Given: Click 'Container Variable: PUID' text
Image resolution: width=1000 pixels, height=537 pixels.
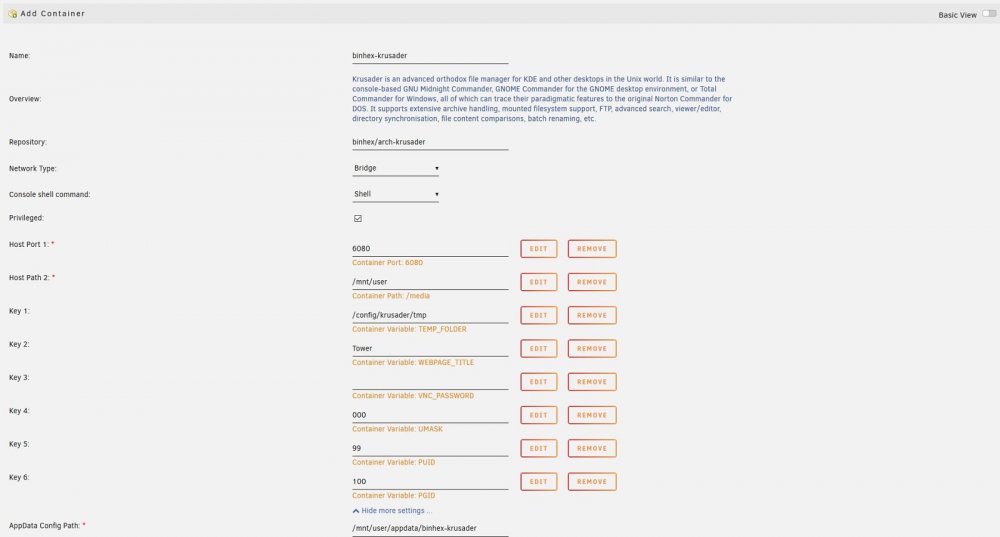Looking at the screenshot, I should (393, 462).
